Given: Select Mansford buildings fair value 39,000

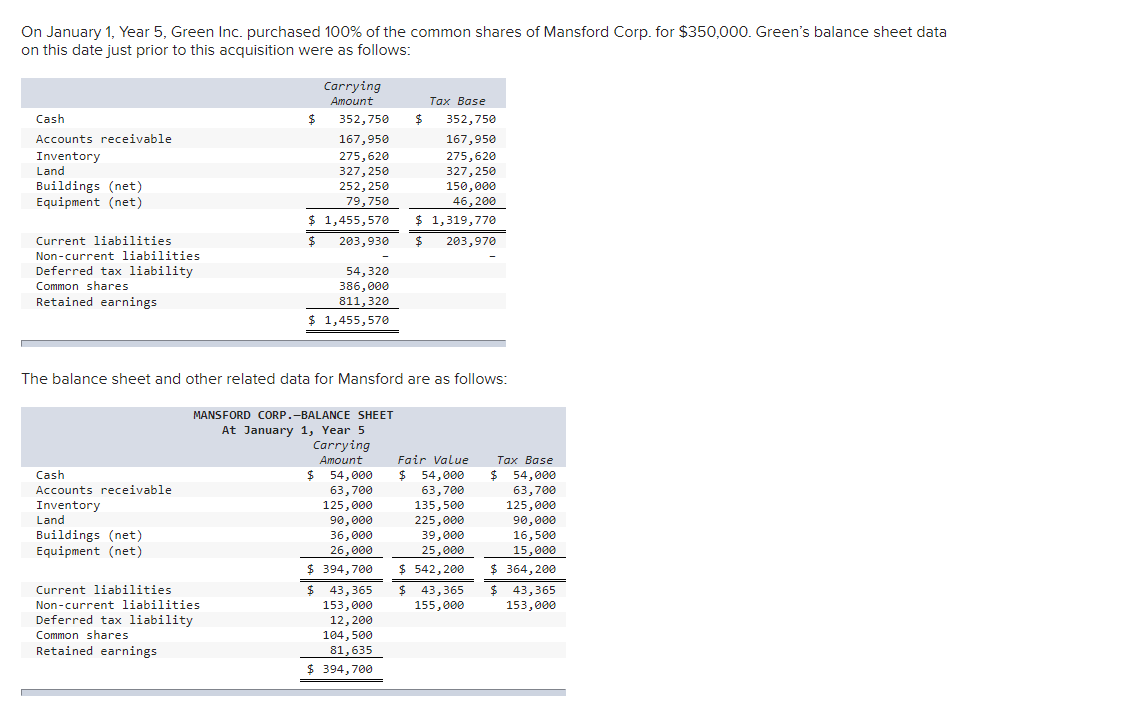Looking at the screenshot, I should click(x=442, y=535).
